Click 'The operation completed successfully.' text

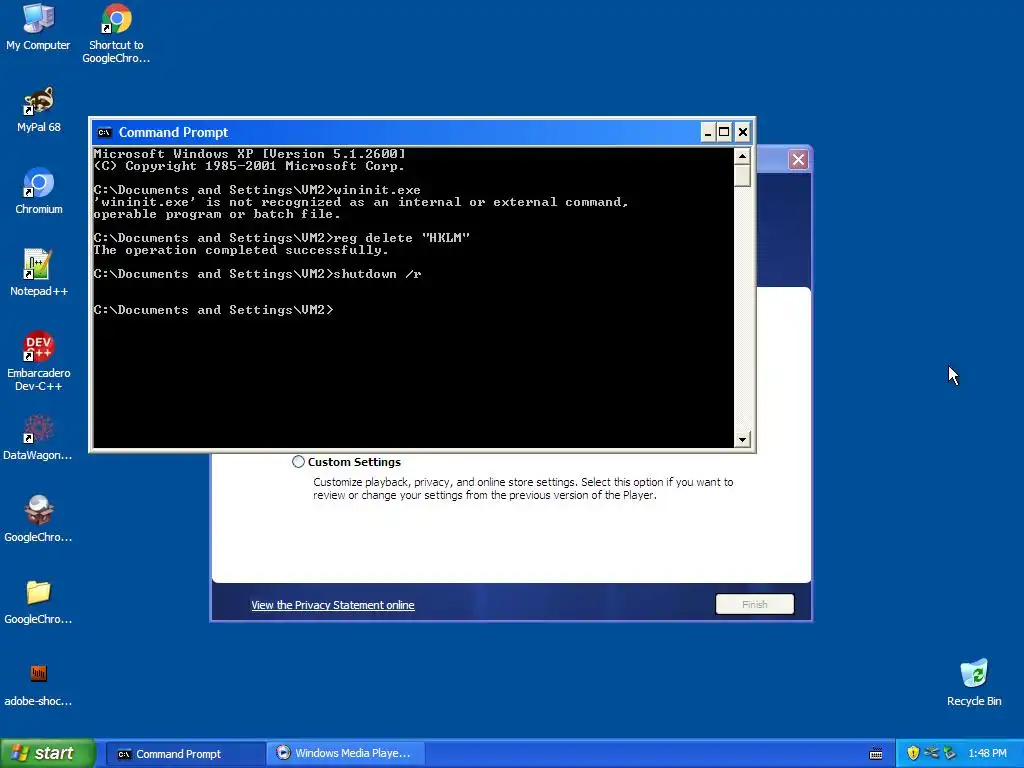tap(241, 250)
